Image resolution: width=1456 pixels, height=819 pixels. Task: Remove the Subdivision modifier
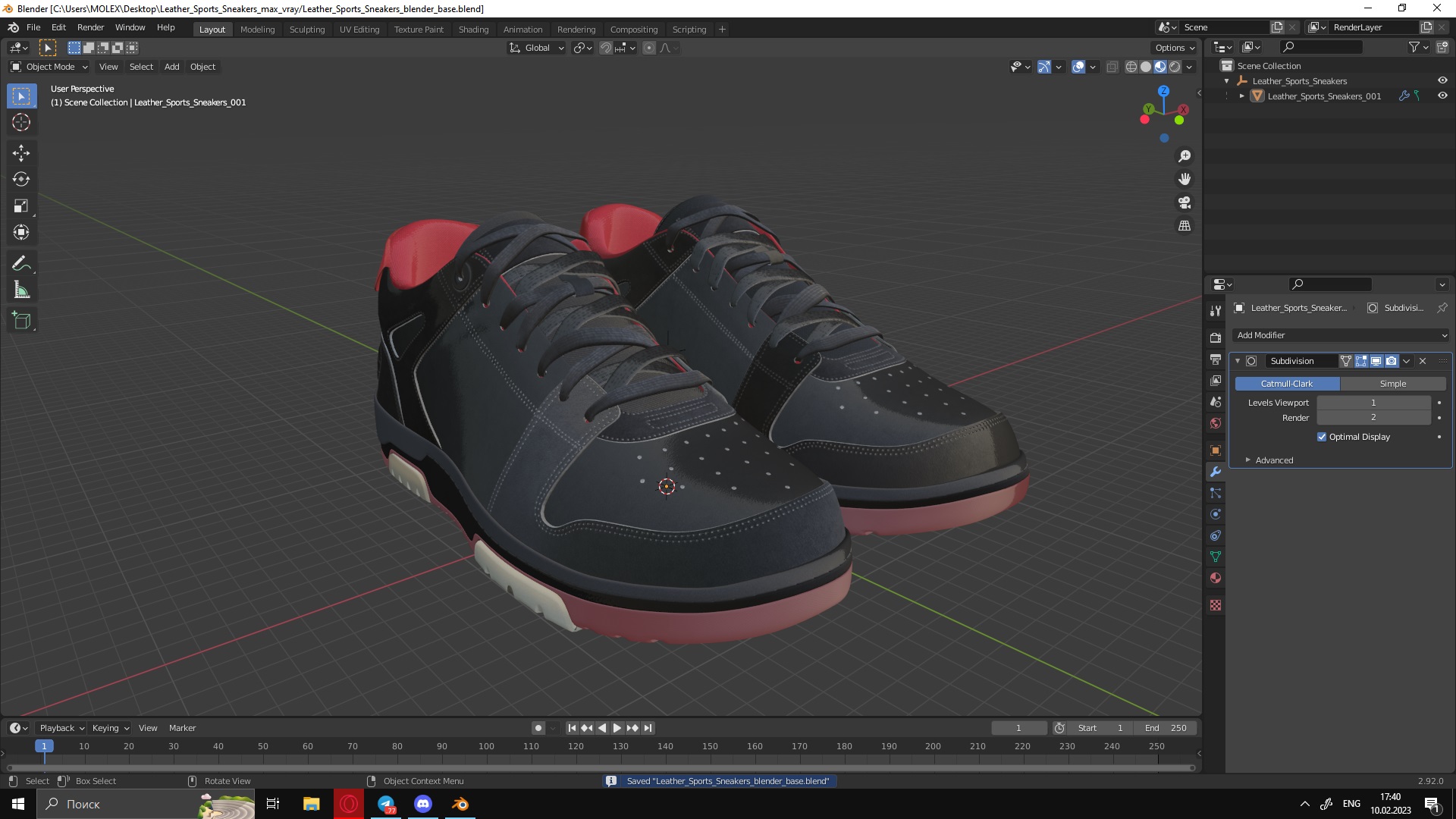coord(1423,361)
